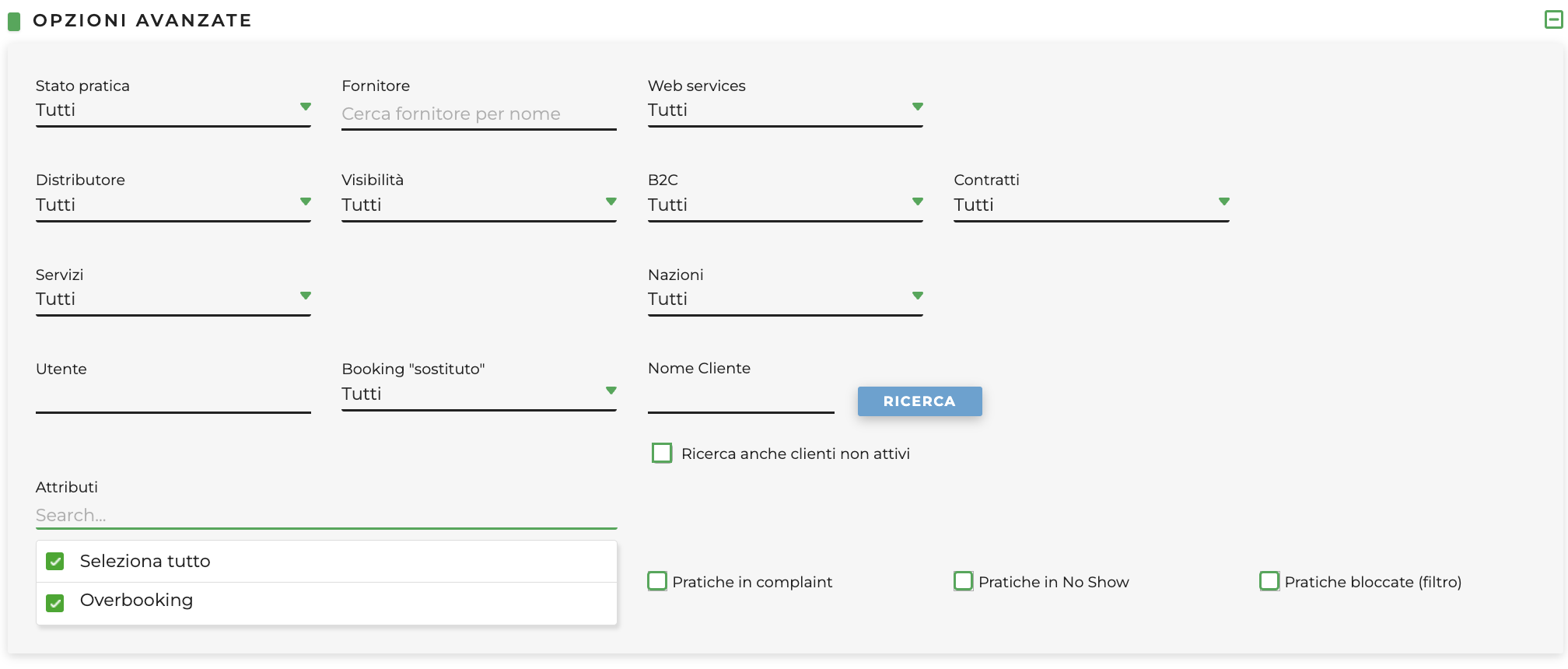Focus the Fornitore search field

click(x=479, y=114)
